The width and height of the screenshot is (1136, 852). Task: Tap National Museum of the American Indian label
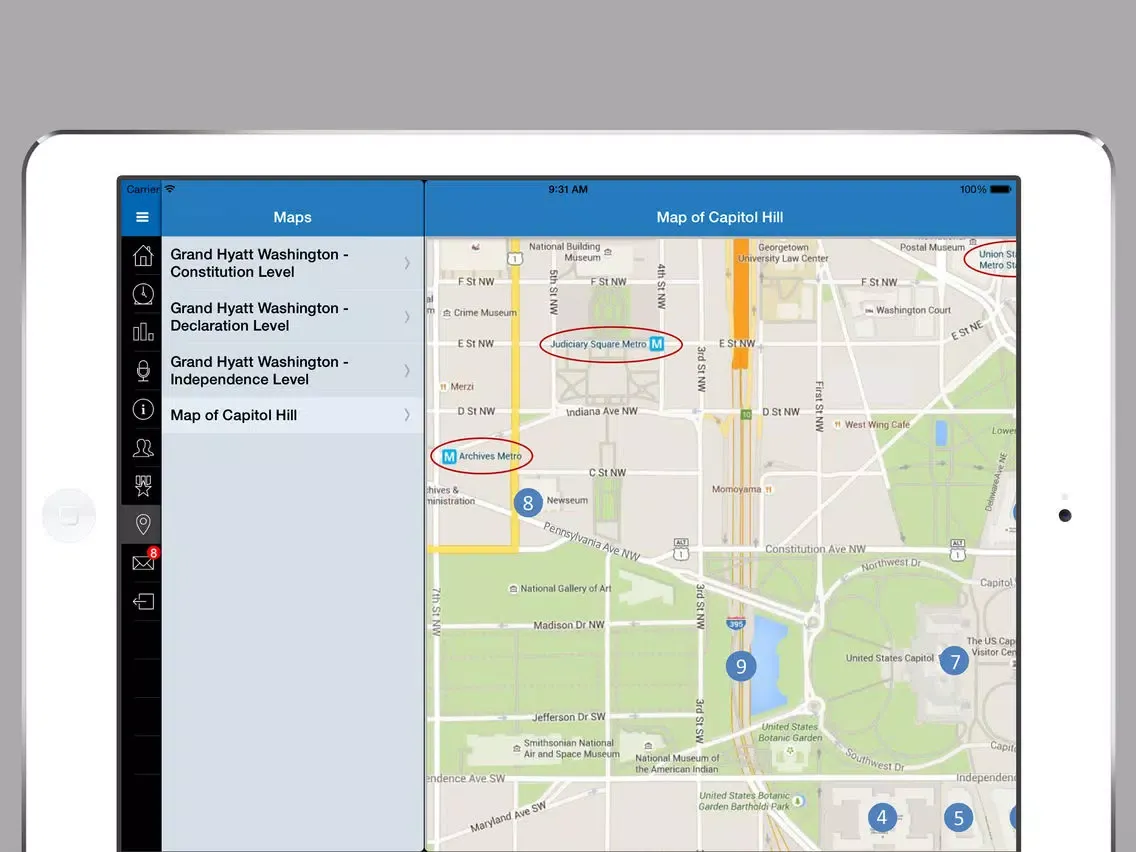click(x=677, y=764)
